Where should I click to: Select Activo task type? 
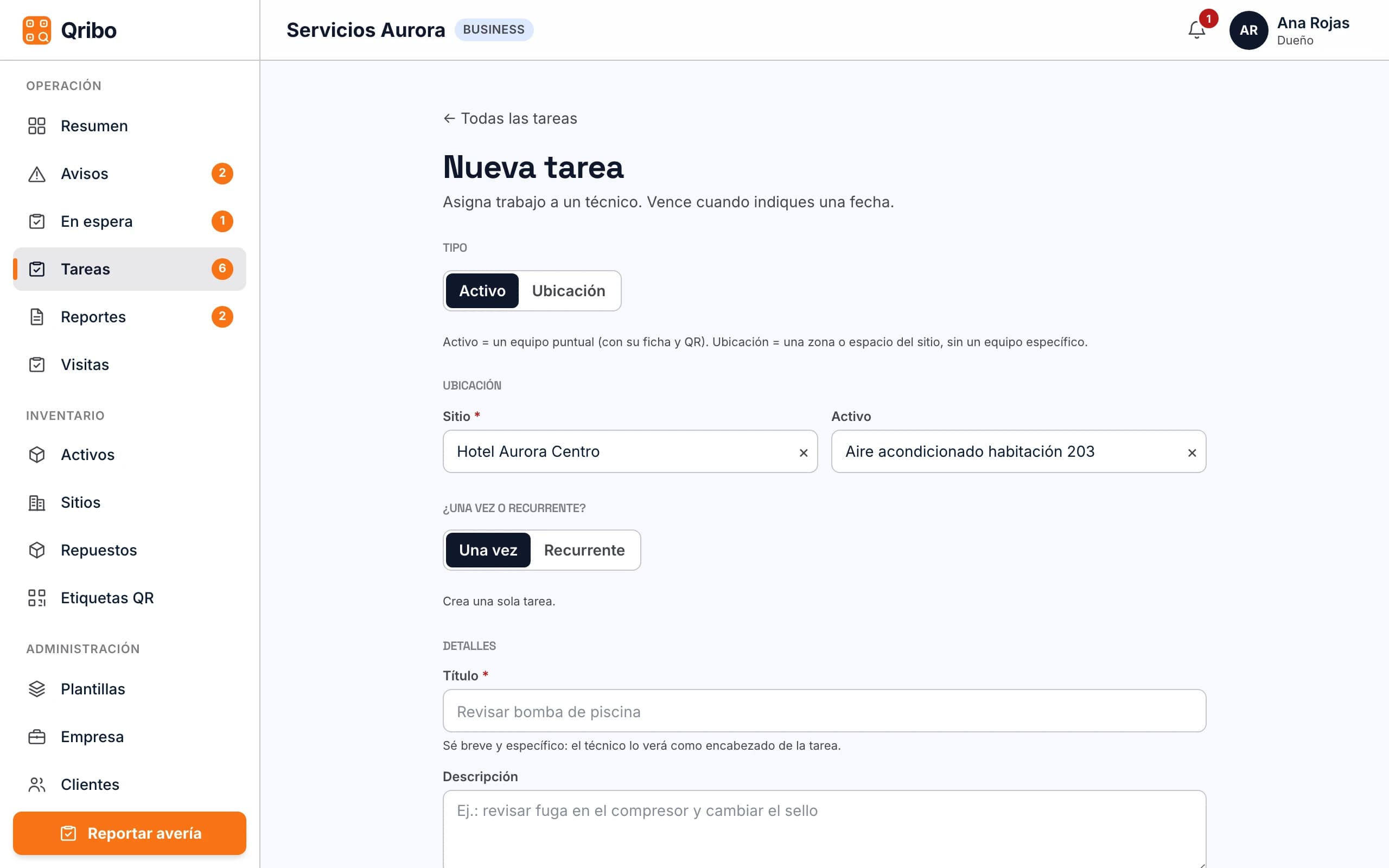482,290
